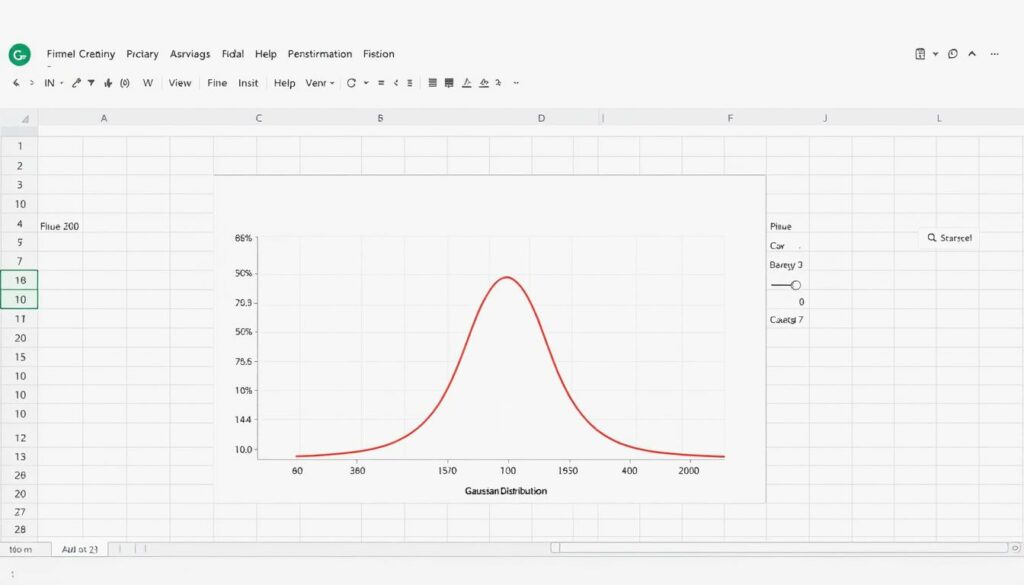Image resolution: width=1024 pixels, height=585 pixels.
Task: Click the select-all corner triangle
Action: (x=24, y=119)
